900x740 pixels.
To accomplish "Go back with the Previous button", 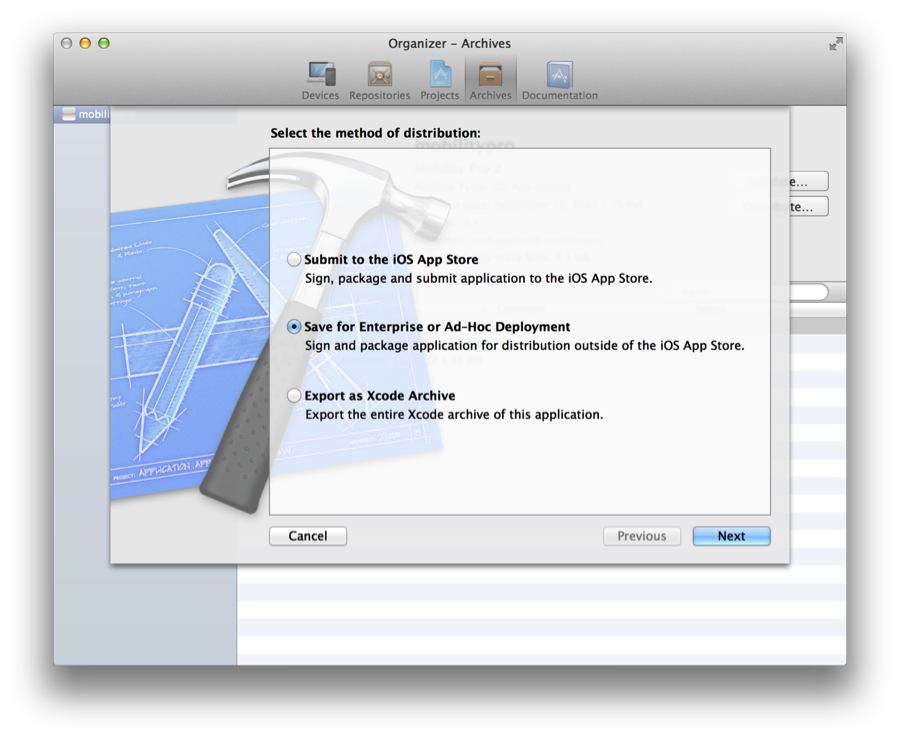I will (642, 536).
